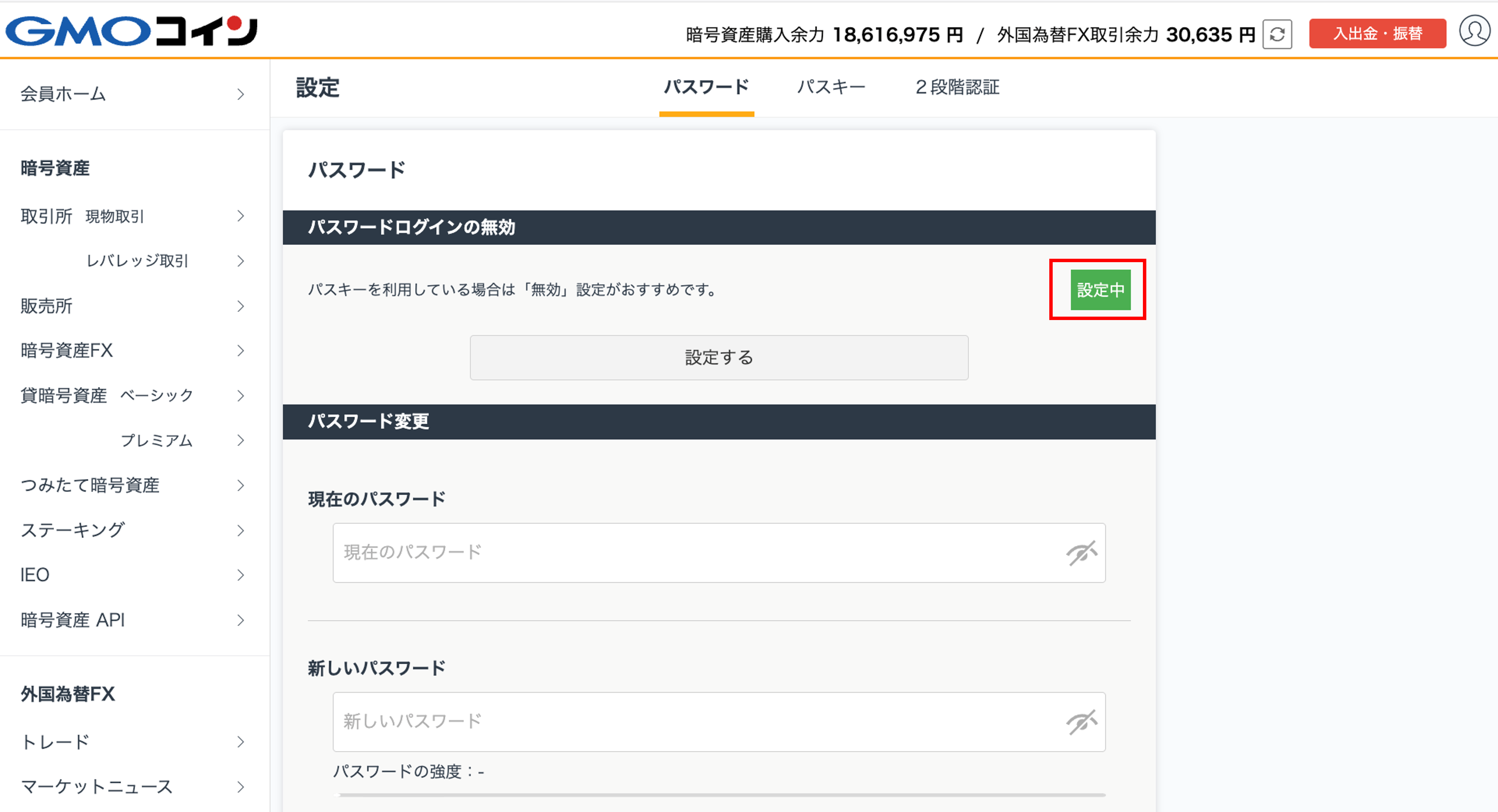Open マーケットニュース in sidebar
The width and height of the screenshot is (1498, 812).
tap(134, 787)
